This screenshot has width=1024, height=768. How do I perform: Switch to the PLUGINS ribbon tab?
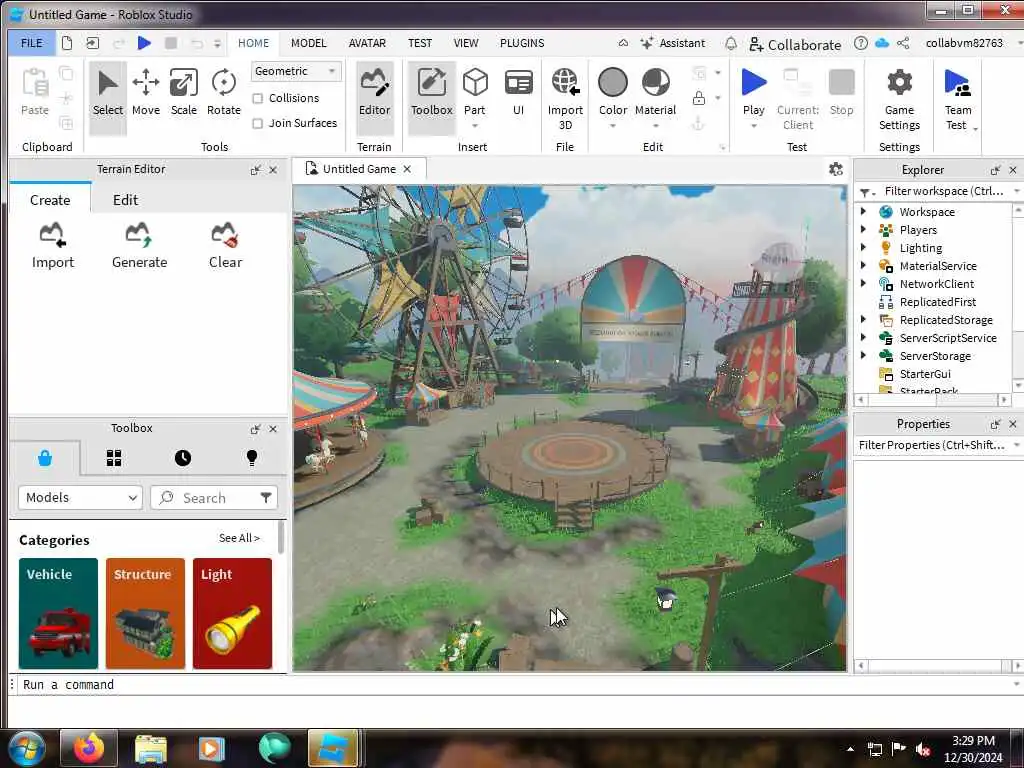(522, 43)
